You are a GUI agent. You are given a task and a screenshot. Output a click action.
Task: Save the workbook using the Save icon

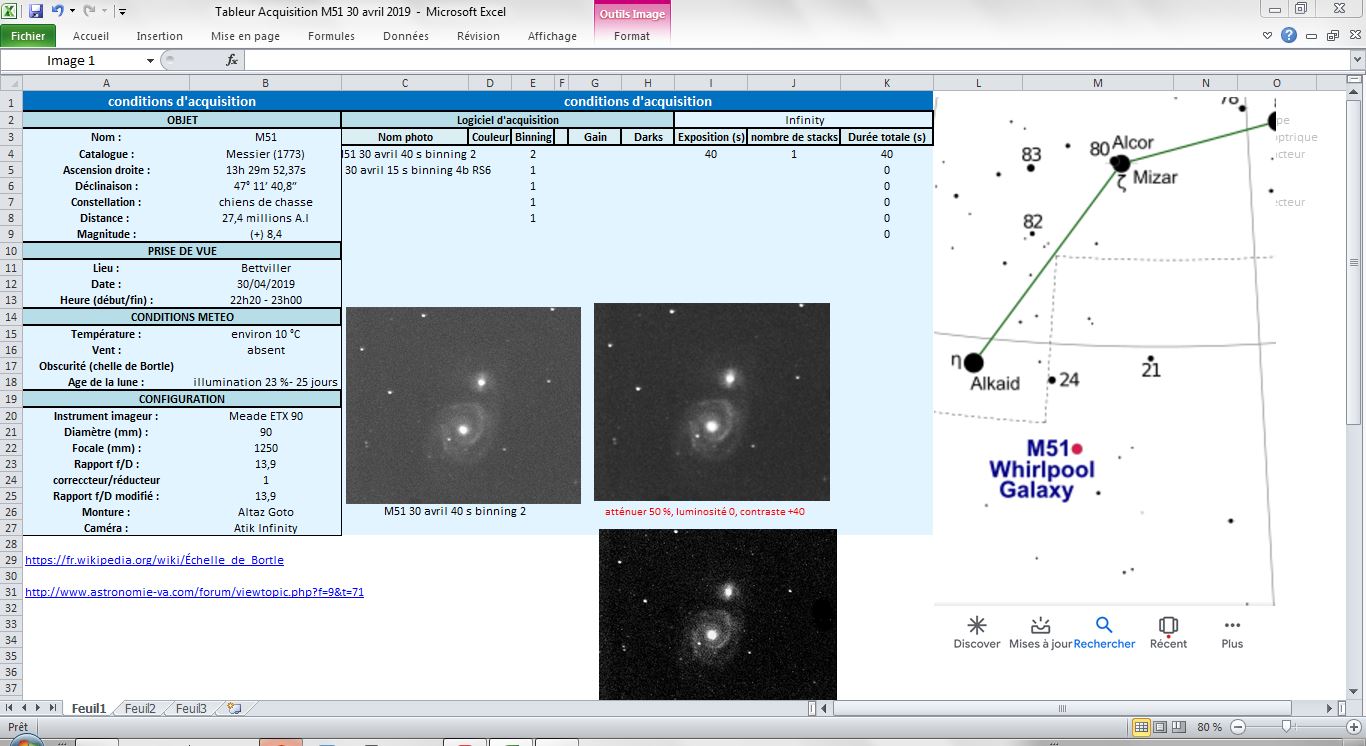pyautogui.click(x=37, y=9)
